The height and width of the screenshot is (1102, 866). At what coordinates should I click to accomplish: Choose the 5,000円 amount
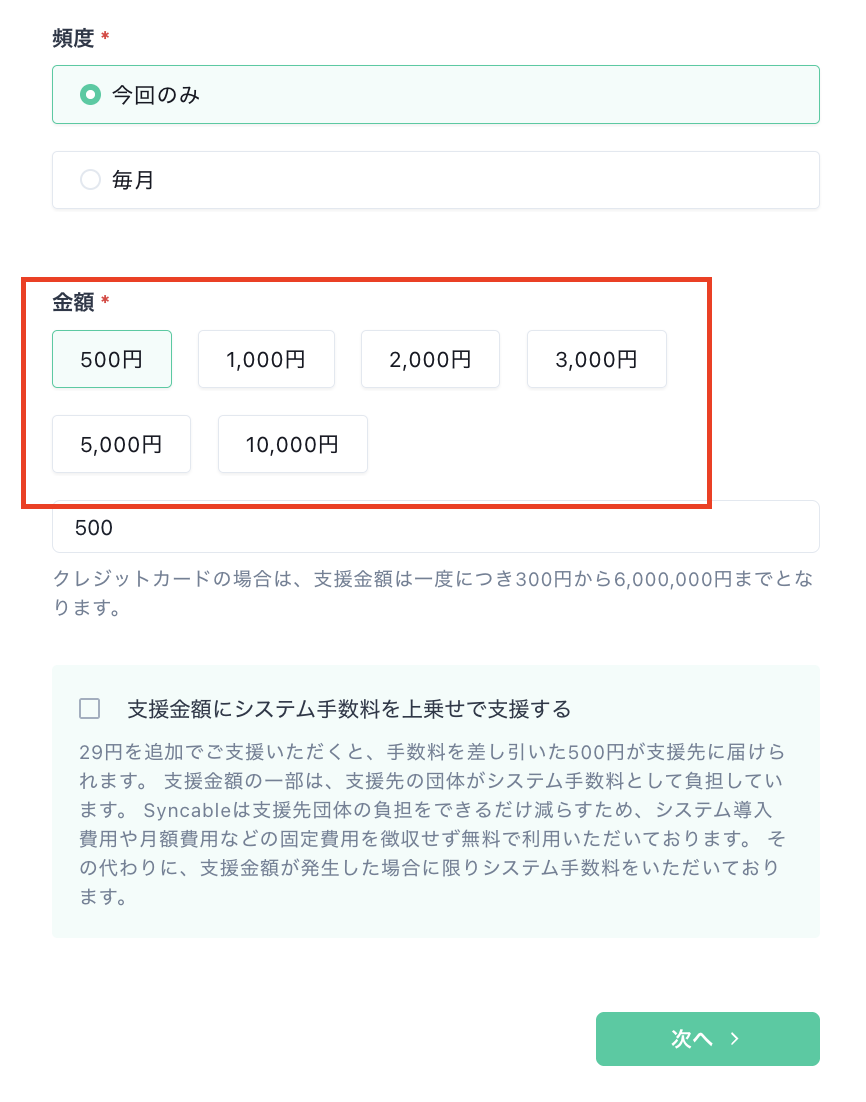121,444
